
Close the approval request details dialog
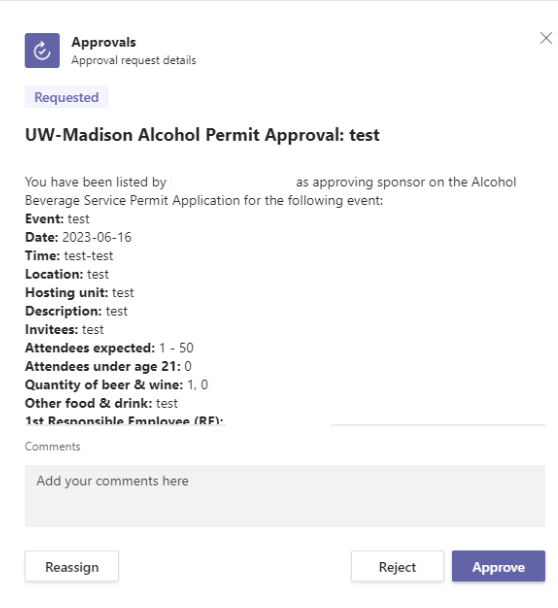(546, 38)
